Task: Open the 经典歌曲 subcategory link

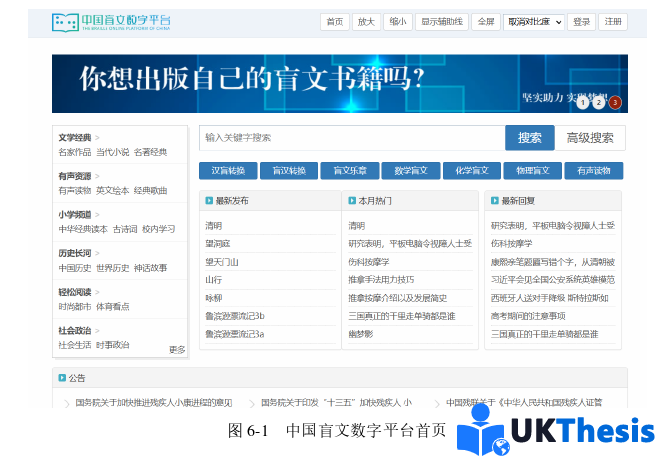Action: 150,191
